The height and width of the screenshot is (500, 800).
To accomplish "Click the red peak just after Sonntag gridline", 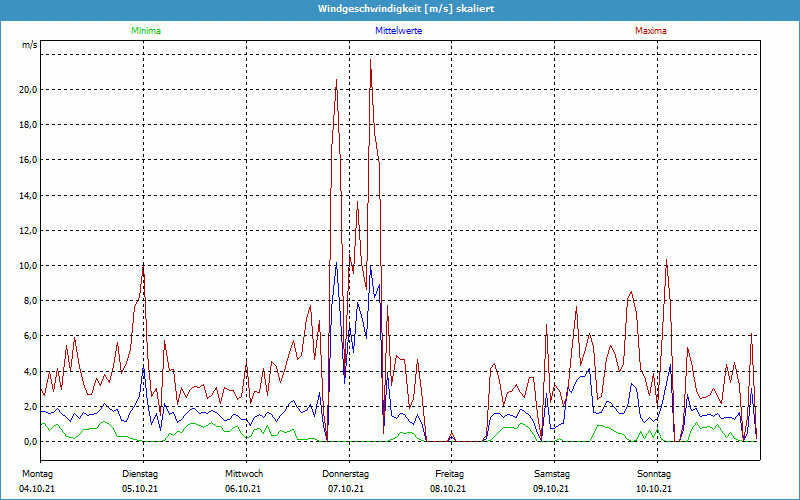I will coord(666,260).
